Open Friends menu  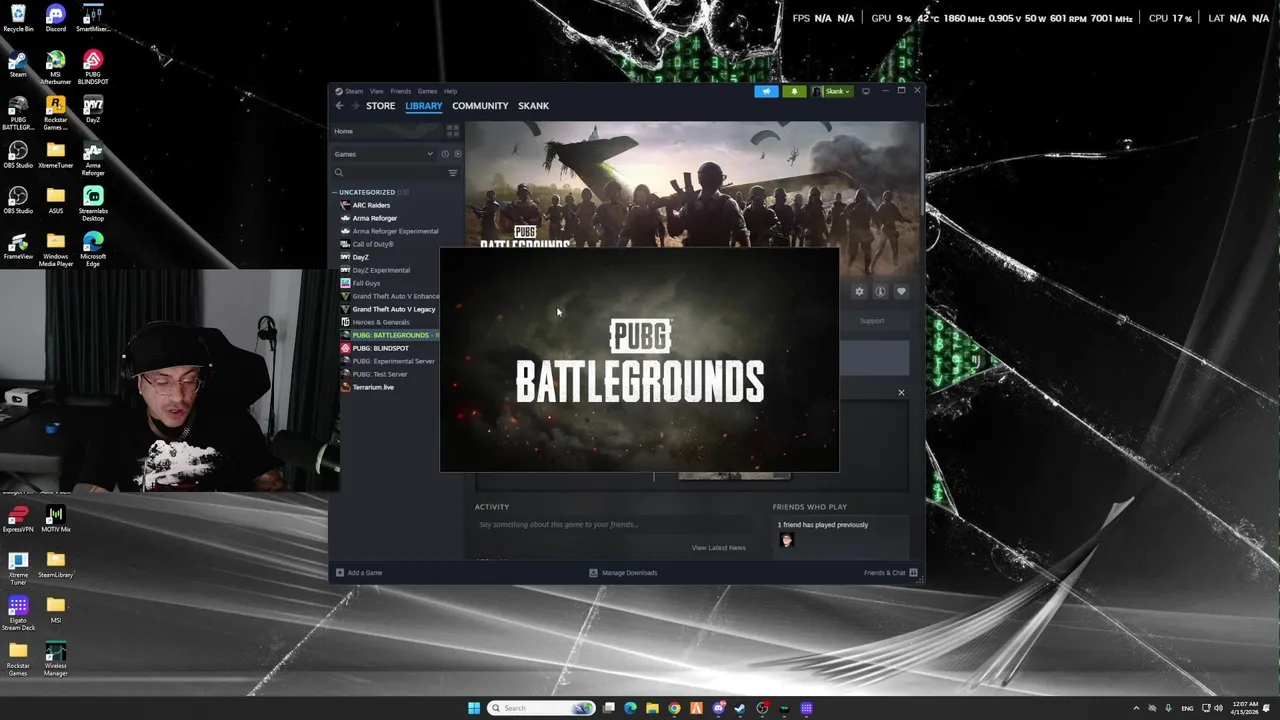click(400, 91)
